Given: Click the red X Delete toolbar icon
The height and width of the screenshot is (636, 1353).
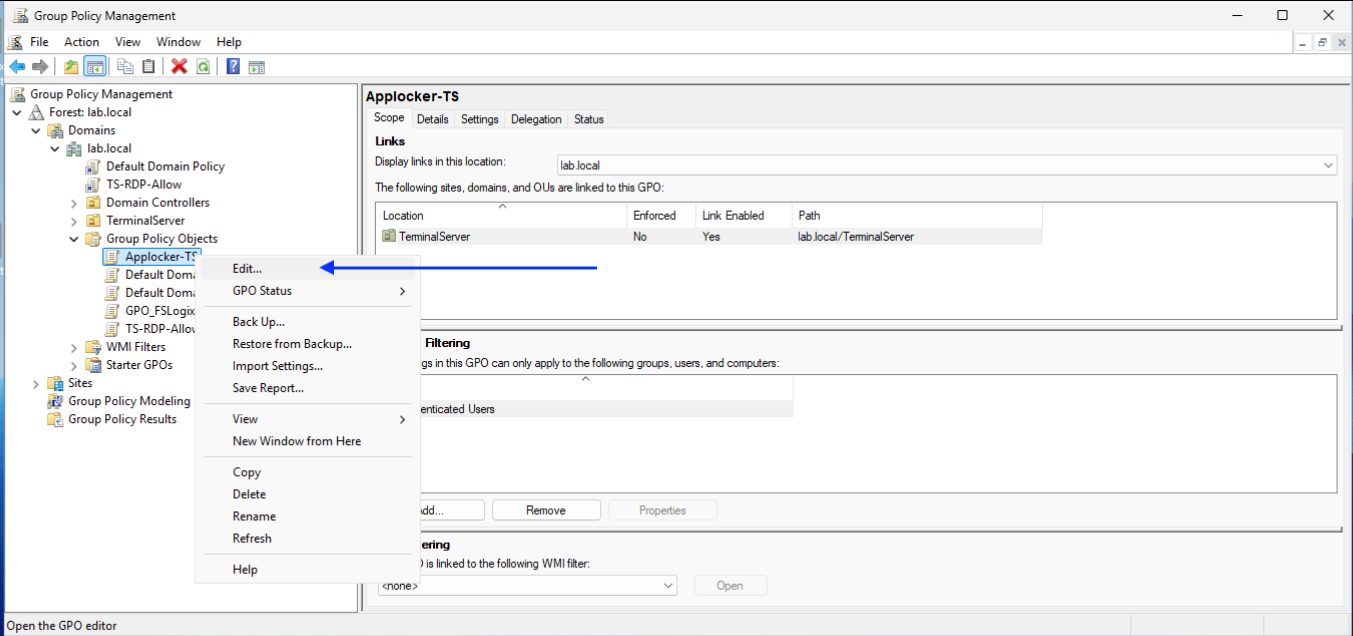Looking at the screenshot, I should [179, 67].
